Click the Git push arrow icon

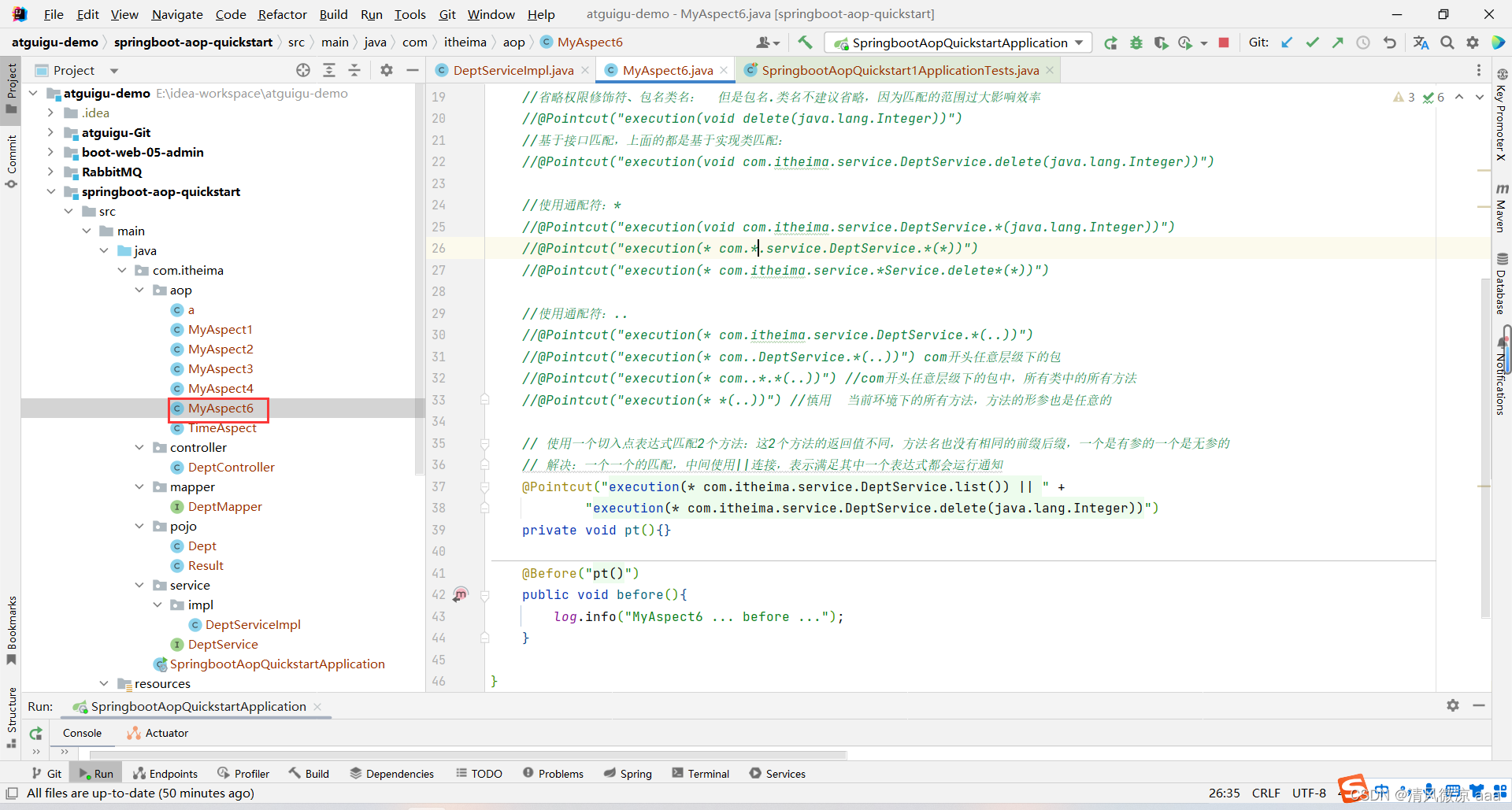click(x=1337, y=43)
